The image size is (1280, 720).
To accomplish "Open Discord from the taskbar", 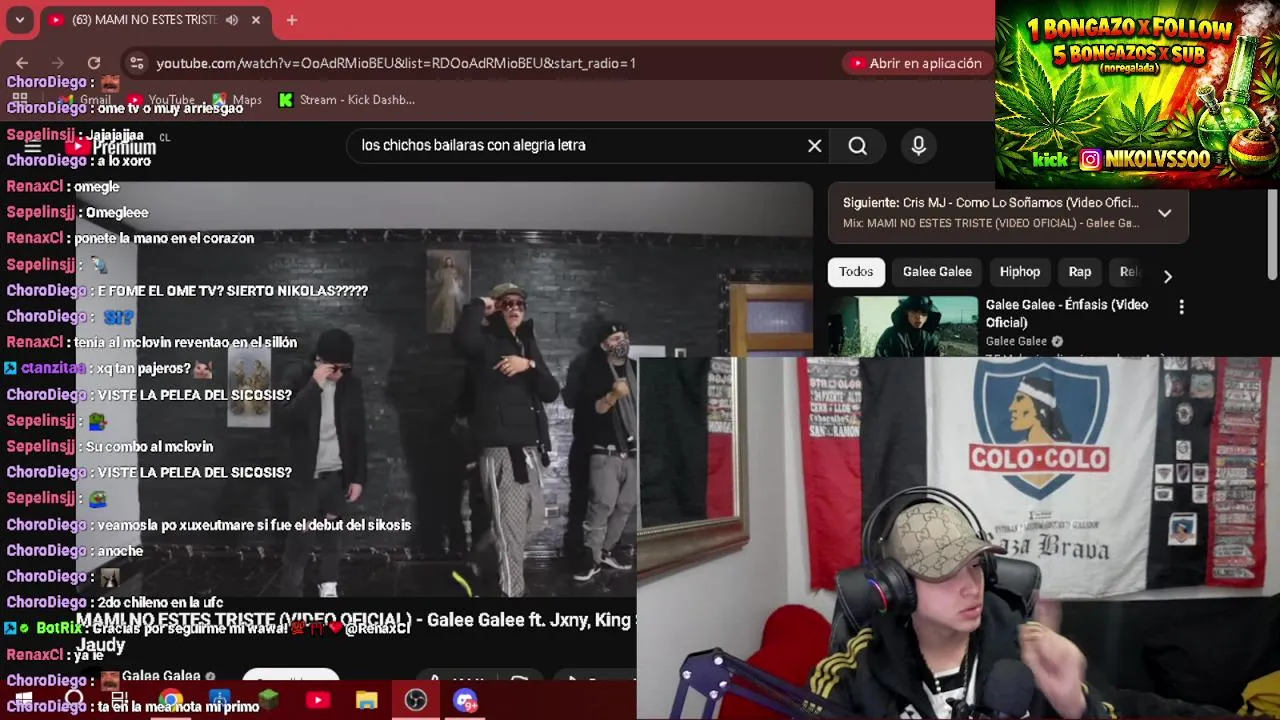I will pyautogui.click(x=465, y=701).
